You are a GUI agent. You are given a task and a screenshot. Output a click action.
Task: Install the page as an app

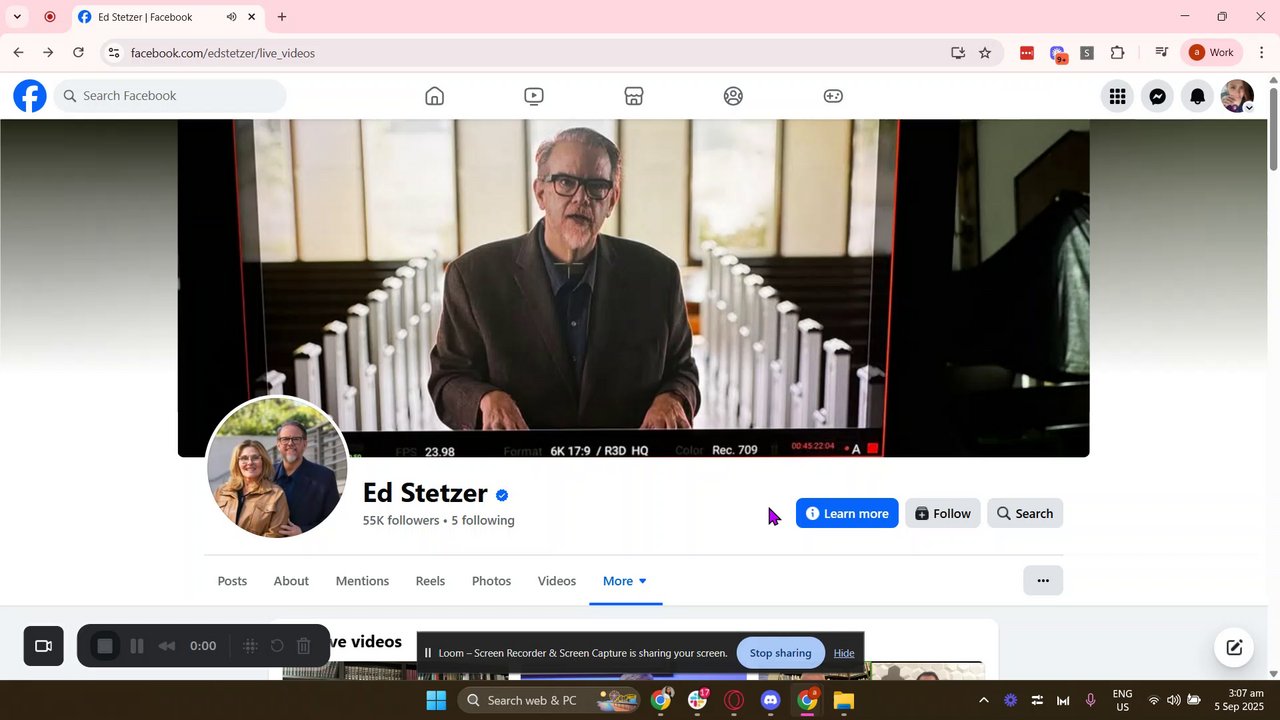958,53
